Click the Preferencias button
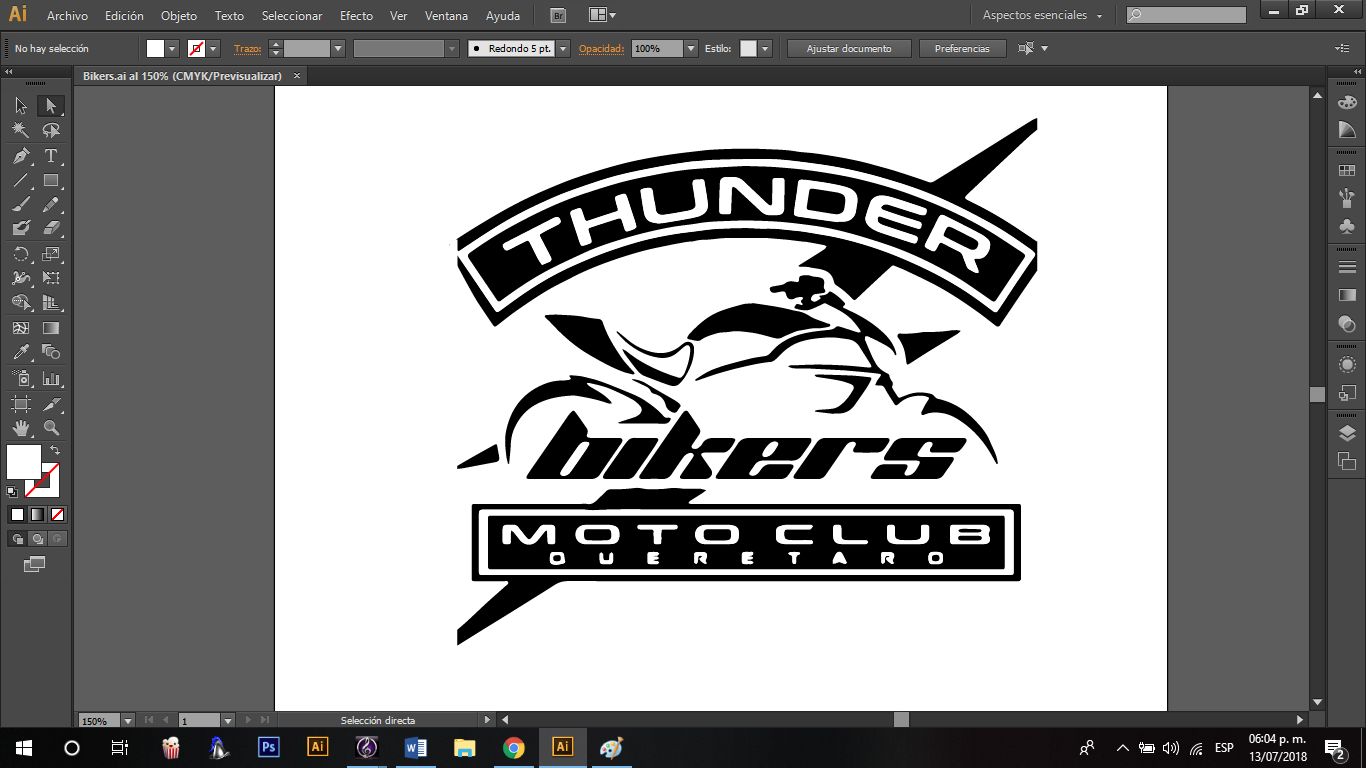Image resolution: width=1366 pixels, height=768 pixels. [x=962, y=48]
